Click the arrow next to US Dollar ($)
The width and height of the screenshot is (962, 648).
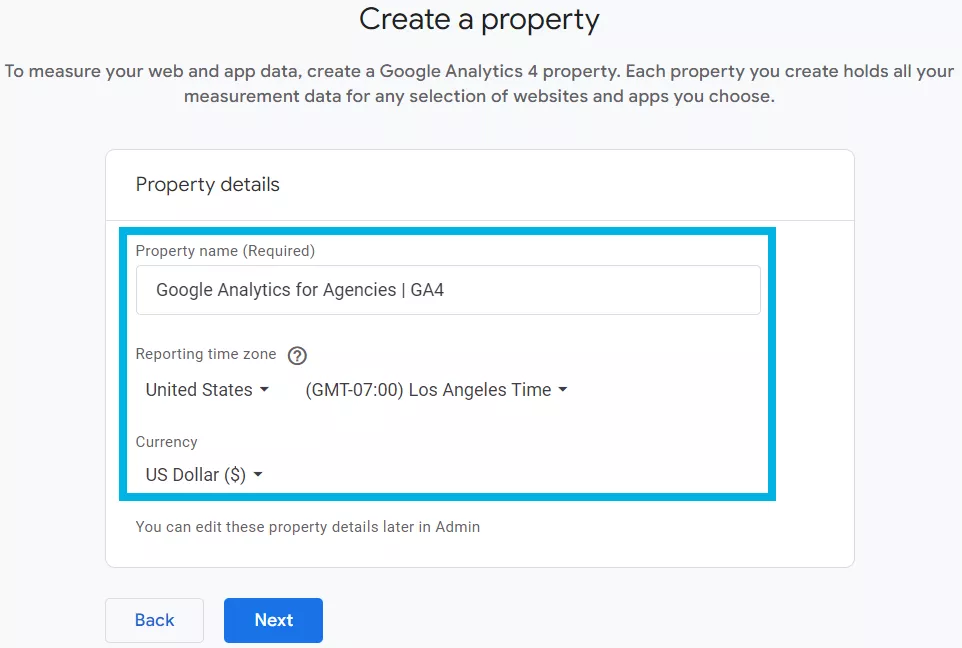[258, 475]
